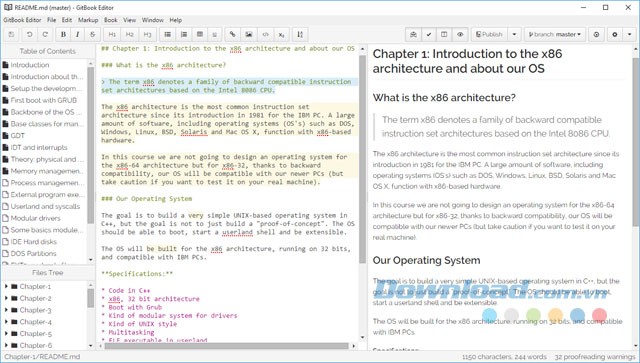Image resolution: width=640 pixels, height=363 pixels.
Task: Redo the last undone edit
Action: [x=45, y=34]
